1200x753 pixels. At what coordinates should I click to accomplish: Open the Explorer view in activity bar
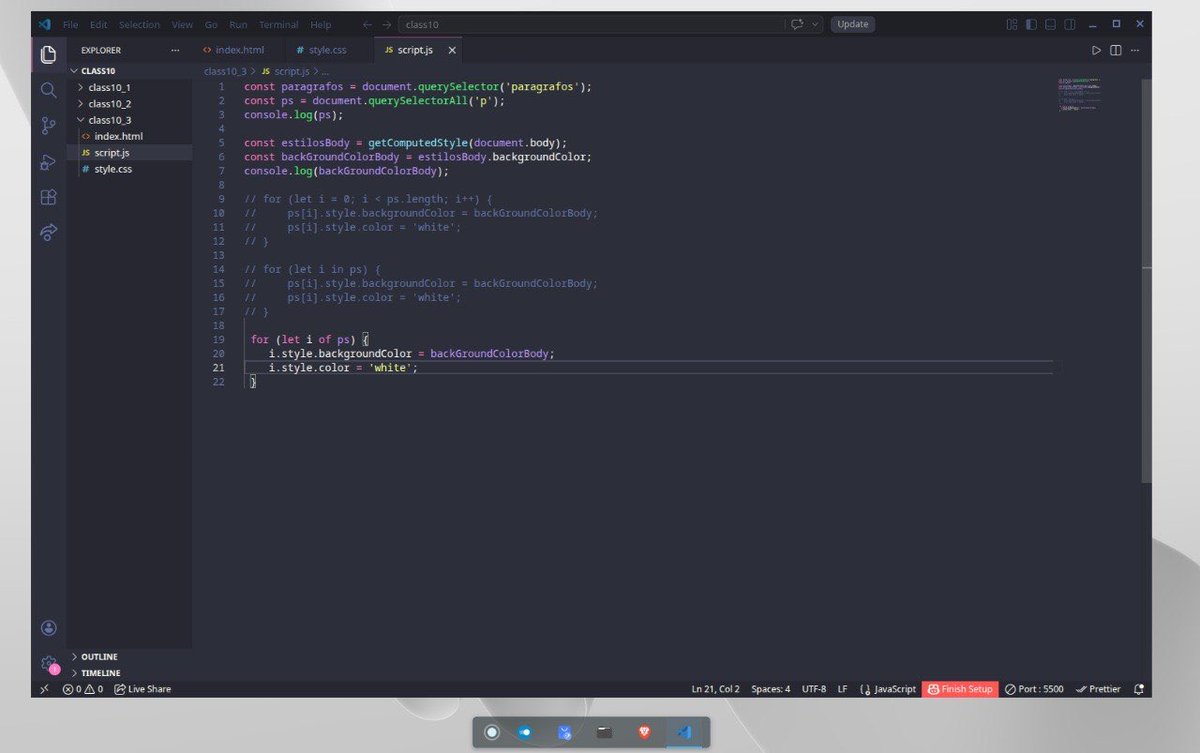48,54
